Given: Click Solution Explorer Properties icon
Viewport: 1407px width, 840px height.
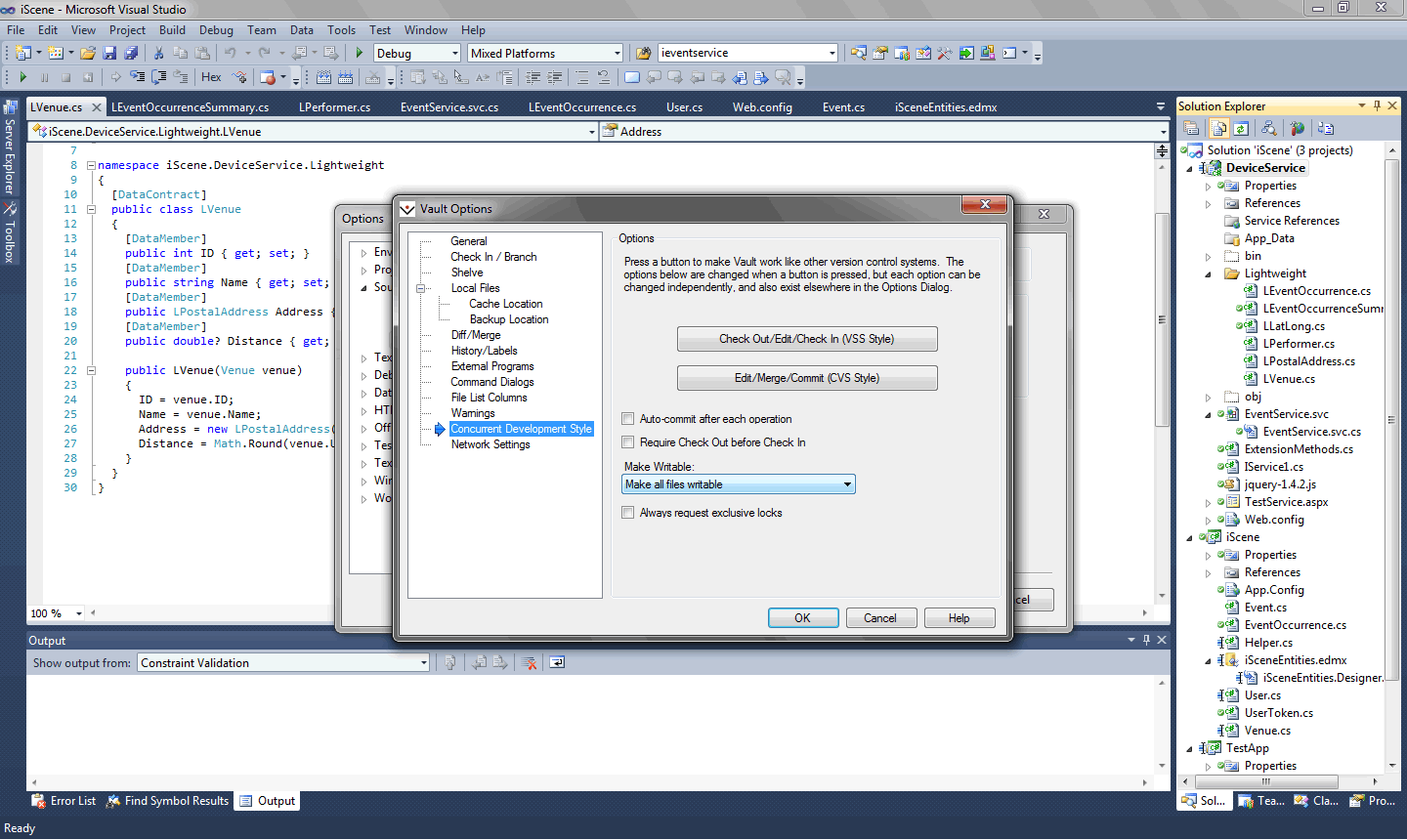Looking at the screenshot, I should tap(1191, 128).
